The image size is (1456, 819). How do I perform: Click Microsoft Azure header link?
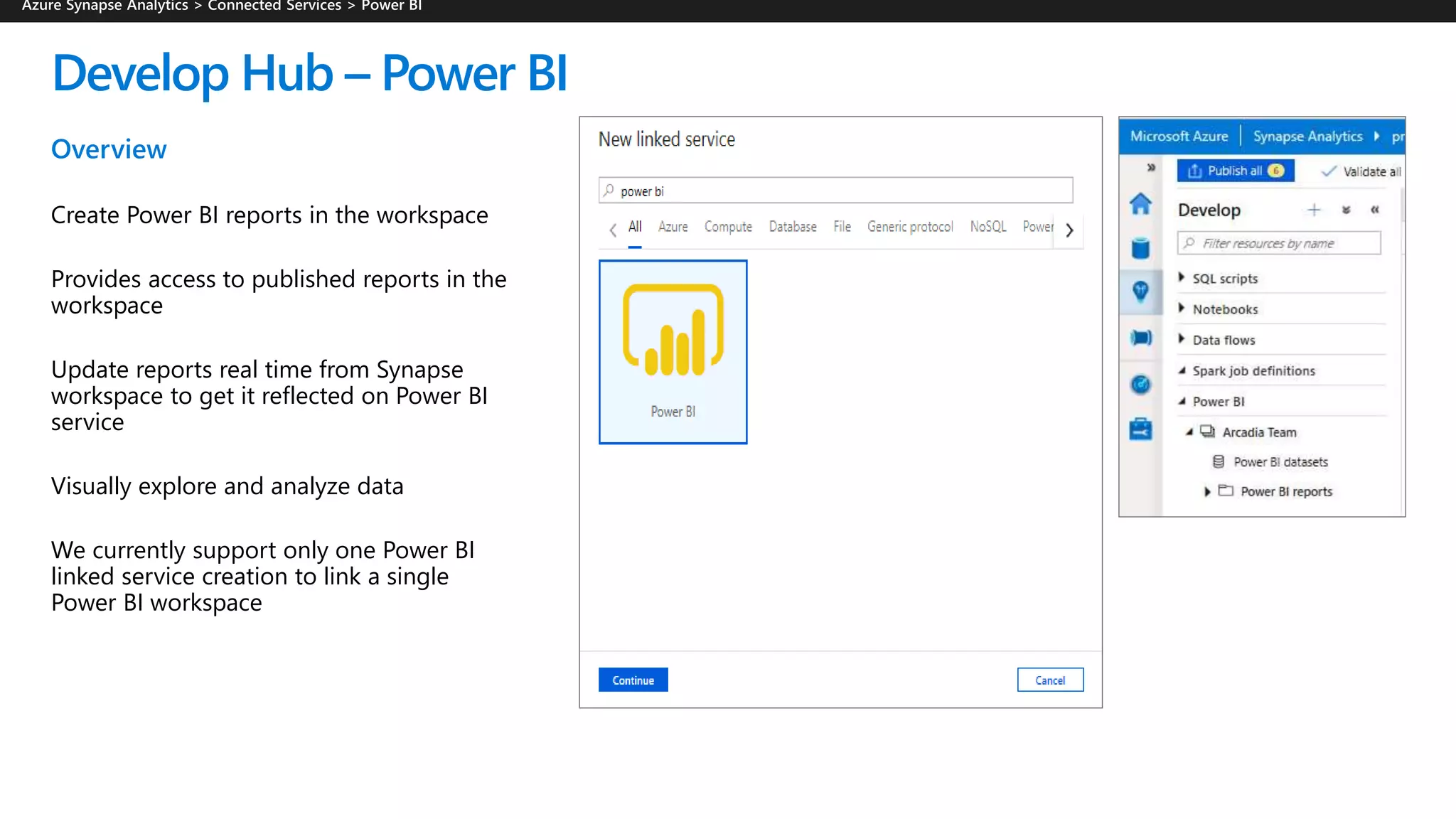pos(1179,136)
